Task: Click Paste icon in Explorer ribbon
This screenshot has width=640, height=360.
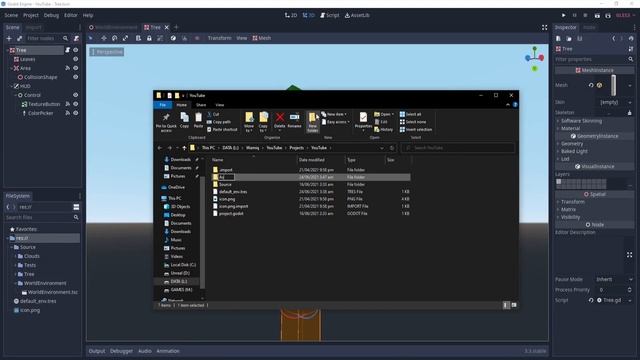Action: click(198, 120)
